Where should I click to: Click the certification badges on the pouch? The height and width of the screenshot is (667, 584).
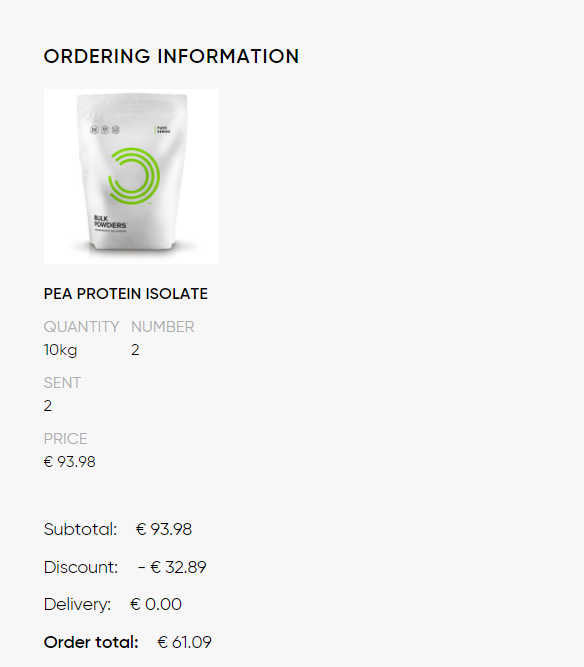[105, 129]
